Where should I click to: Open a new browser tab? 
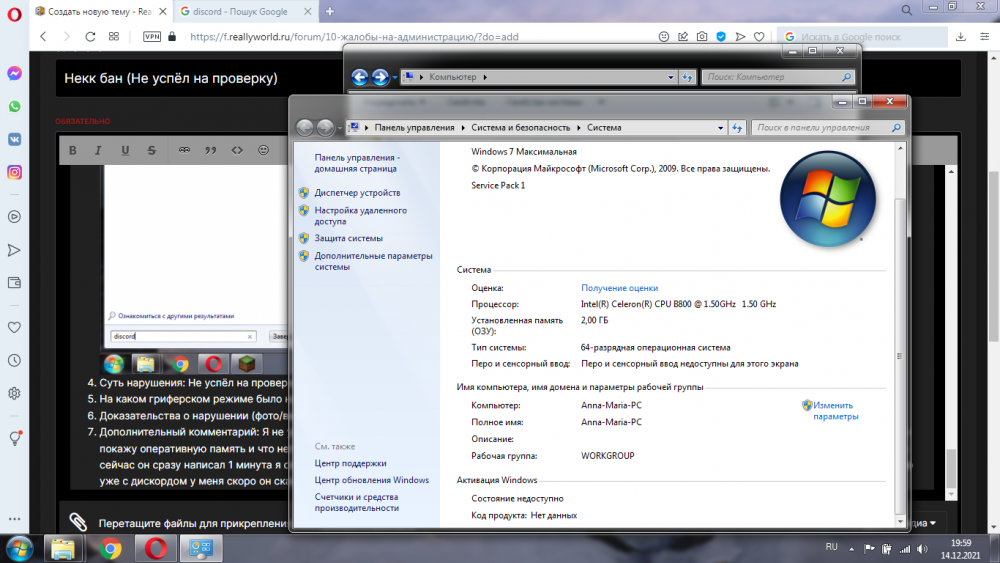[x=330, y=11]
